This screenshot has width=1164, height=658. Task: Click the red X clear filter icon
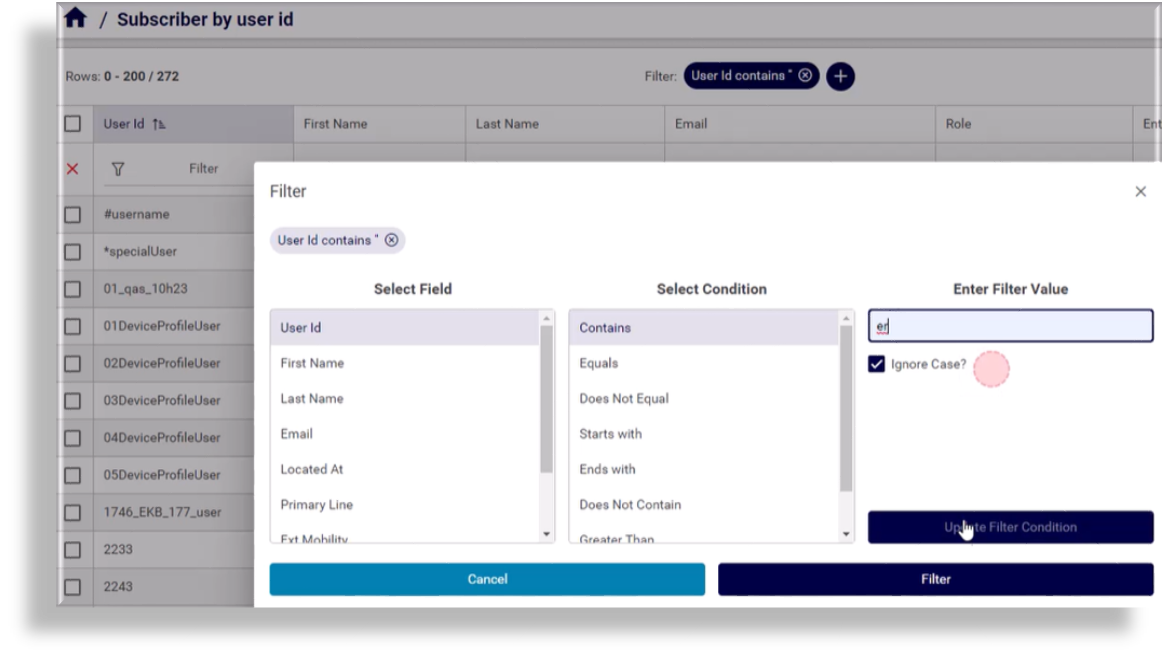tap(72, 169)
